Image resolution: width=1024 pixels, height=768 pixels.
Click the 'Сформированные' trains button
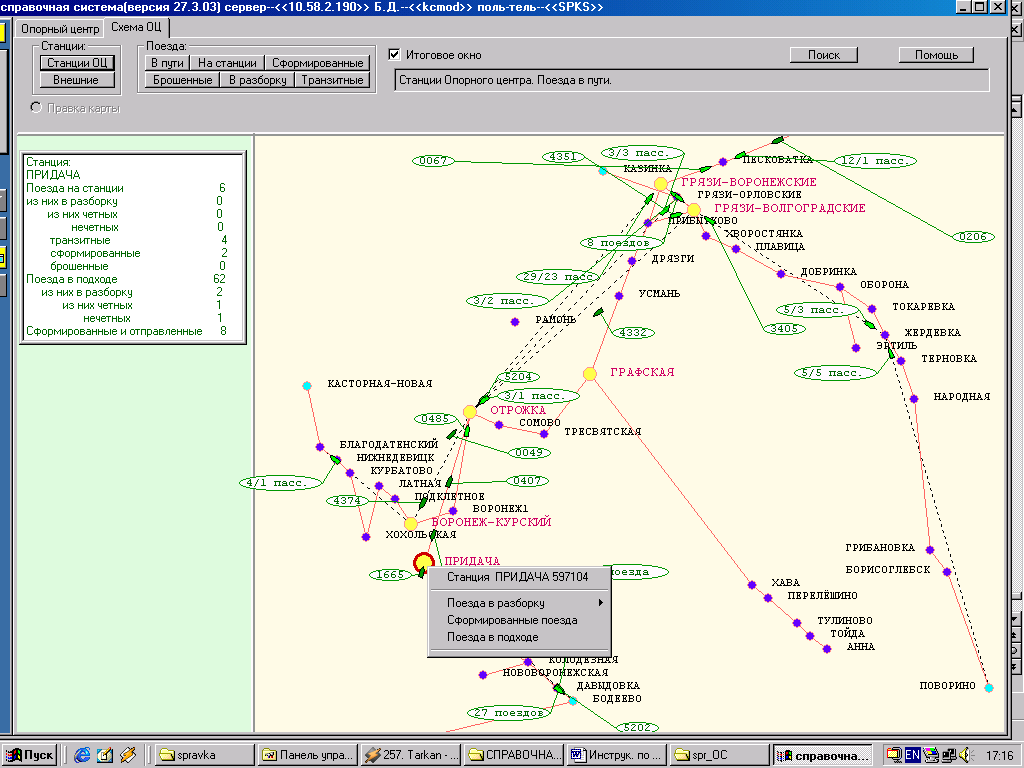317,63
